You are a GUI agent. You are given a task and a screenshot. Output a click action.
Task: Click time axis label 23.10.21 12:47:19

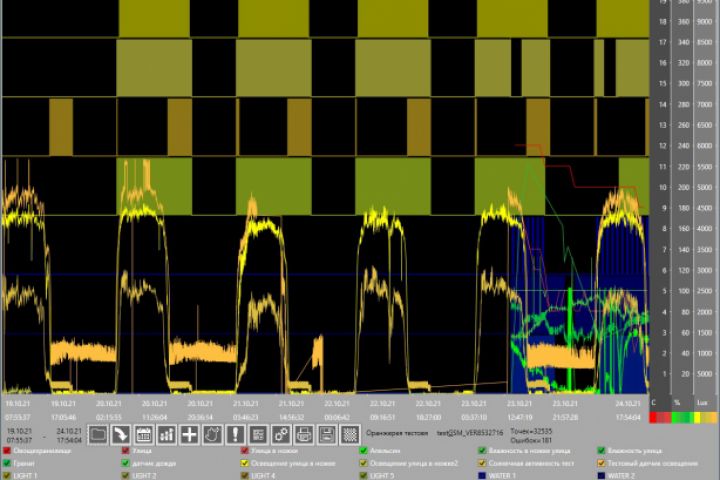(x=519, y=410)
